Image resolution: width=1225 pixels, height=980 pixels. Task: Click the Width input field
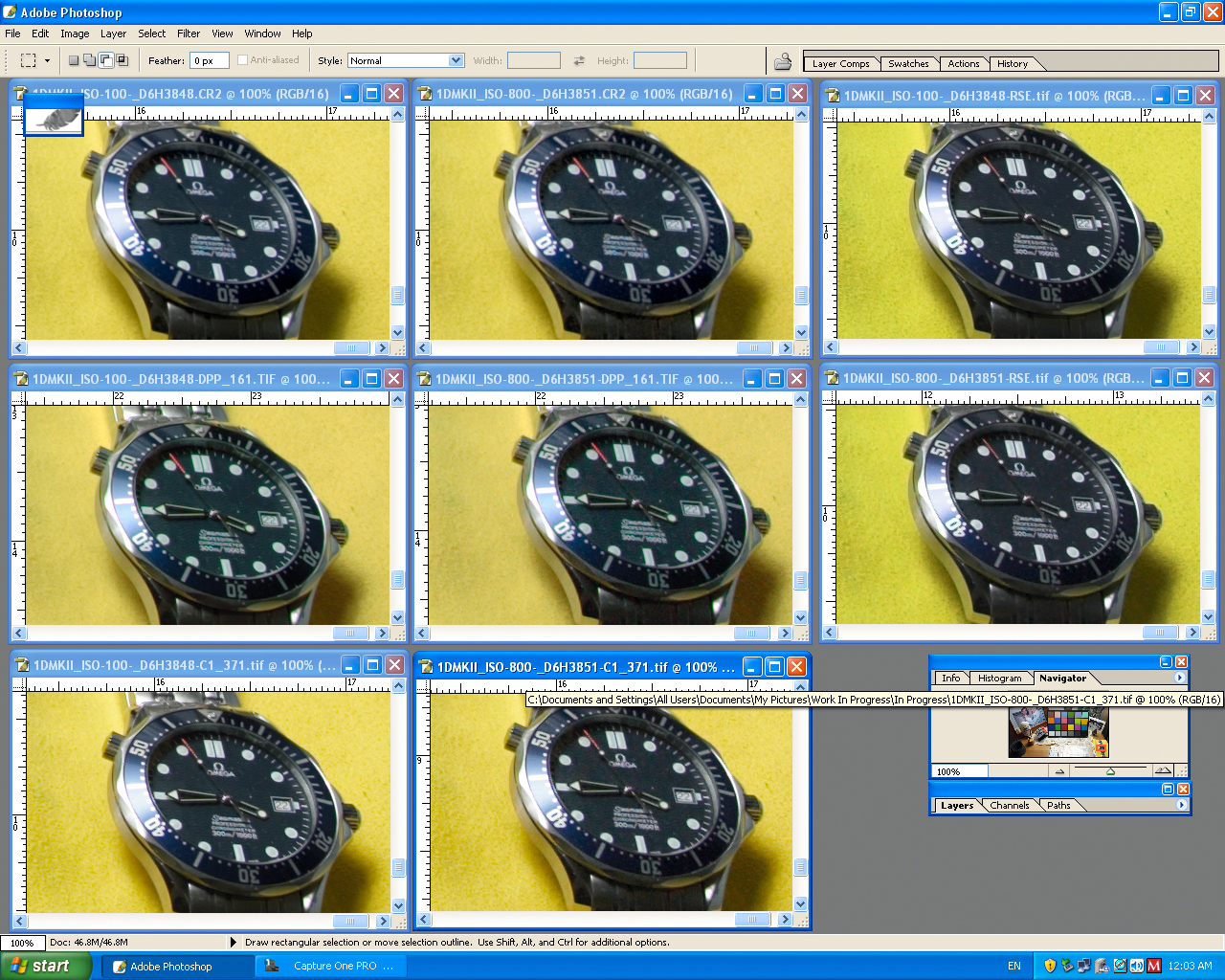click(533, 60)
